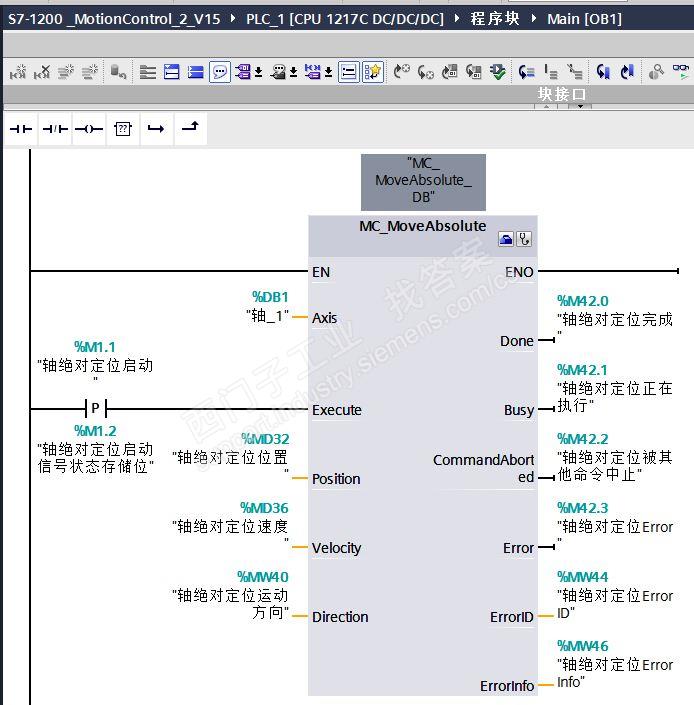Open project S7-1200_MotionControl_2_V15 breadcrumb
The width and height of the screenshot is (694, 705).
[114, 19]
